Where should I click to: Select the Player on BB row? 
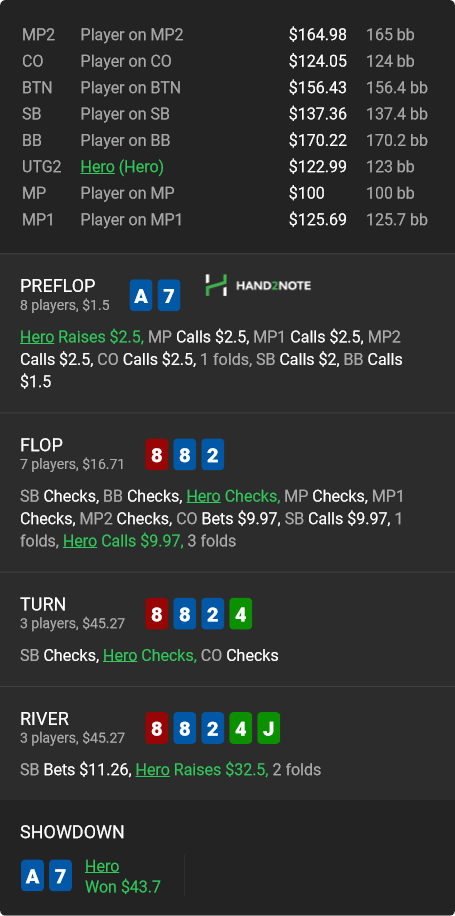227,140
